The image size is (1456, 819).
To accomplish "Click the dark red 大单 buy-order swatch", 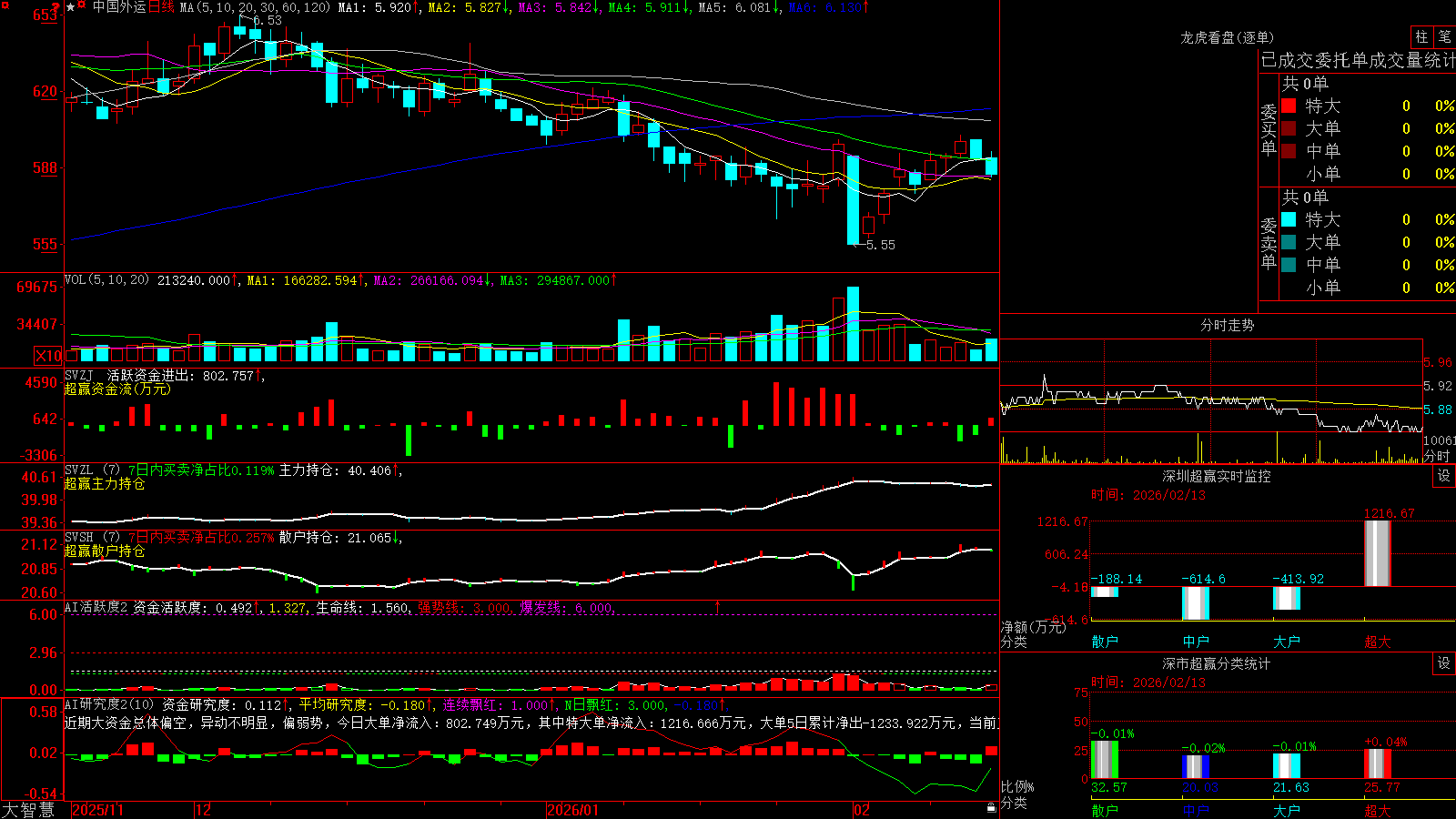I will point(1289,128).
